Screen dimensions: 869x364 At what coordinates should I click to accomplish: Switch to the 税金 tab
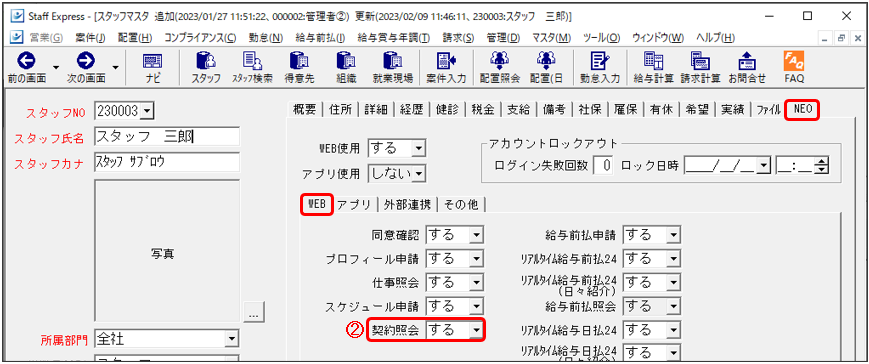coord(481,110)
